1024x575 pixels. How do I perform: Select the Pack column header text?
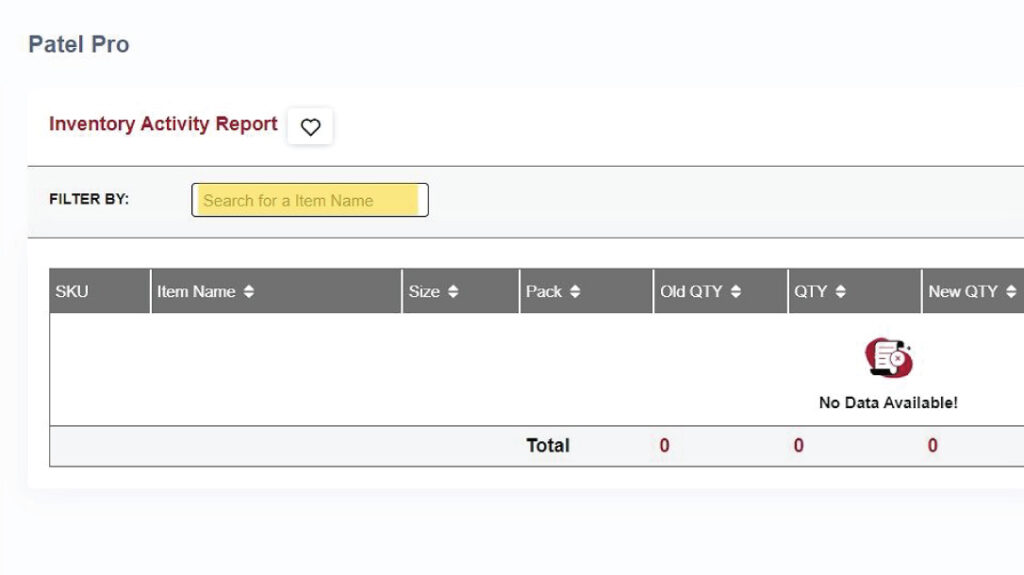coord(544,292)
